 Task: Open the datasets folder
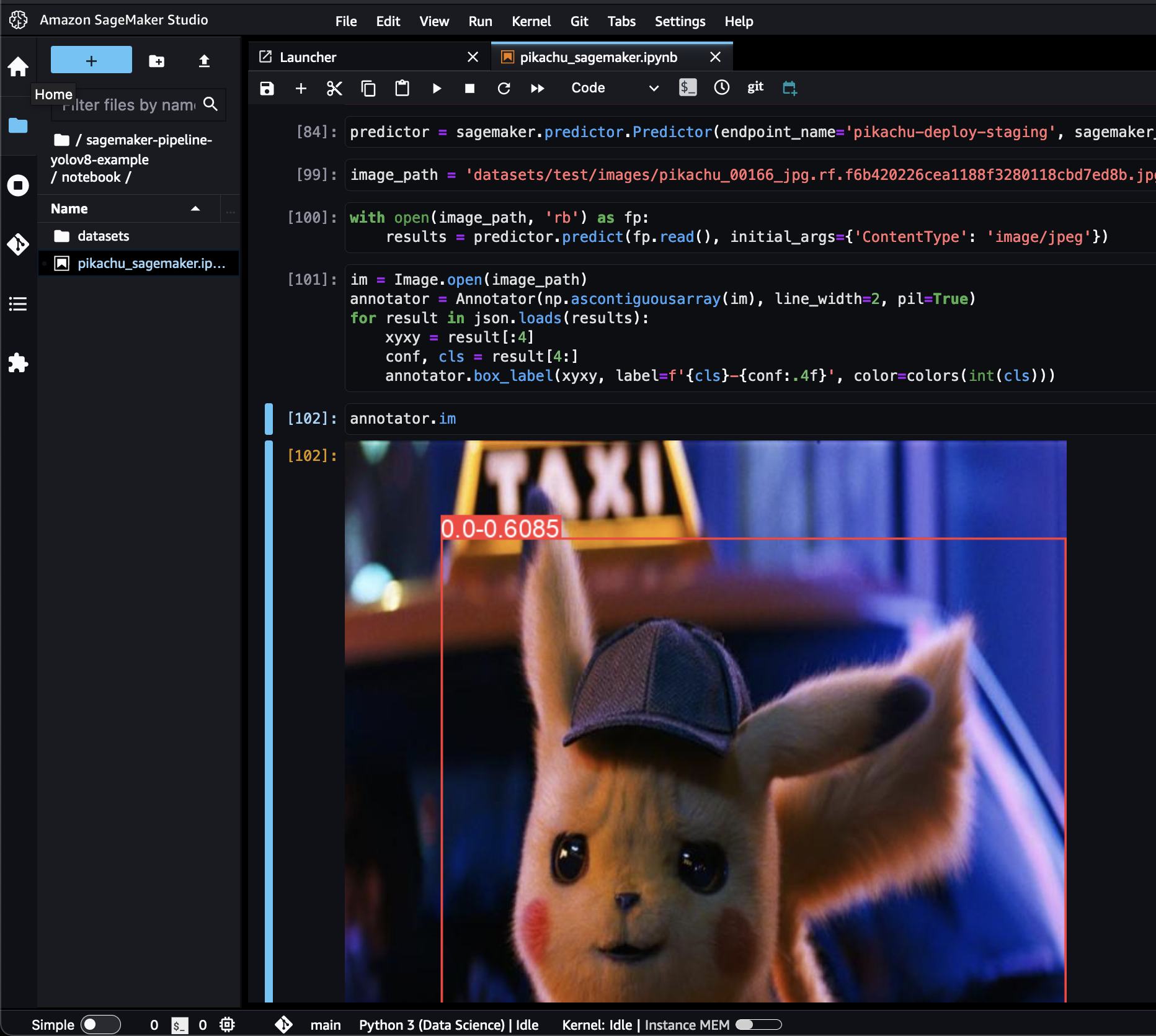(139, 236)
